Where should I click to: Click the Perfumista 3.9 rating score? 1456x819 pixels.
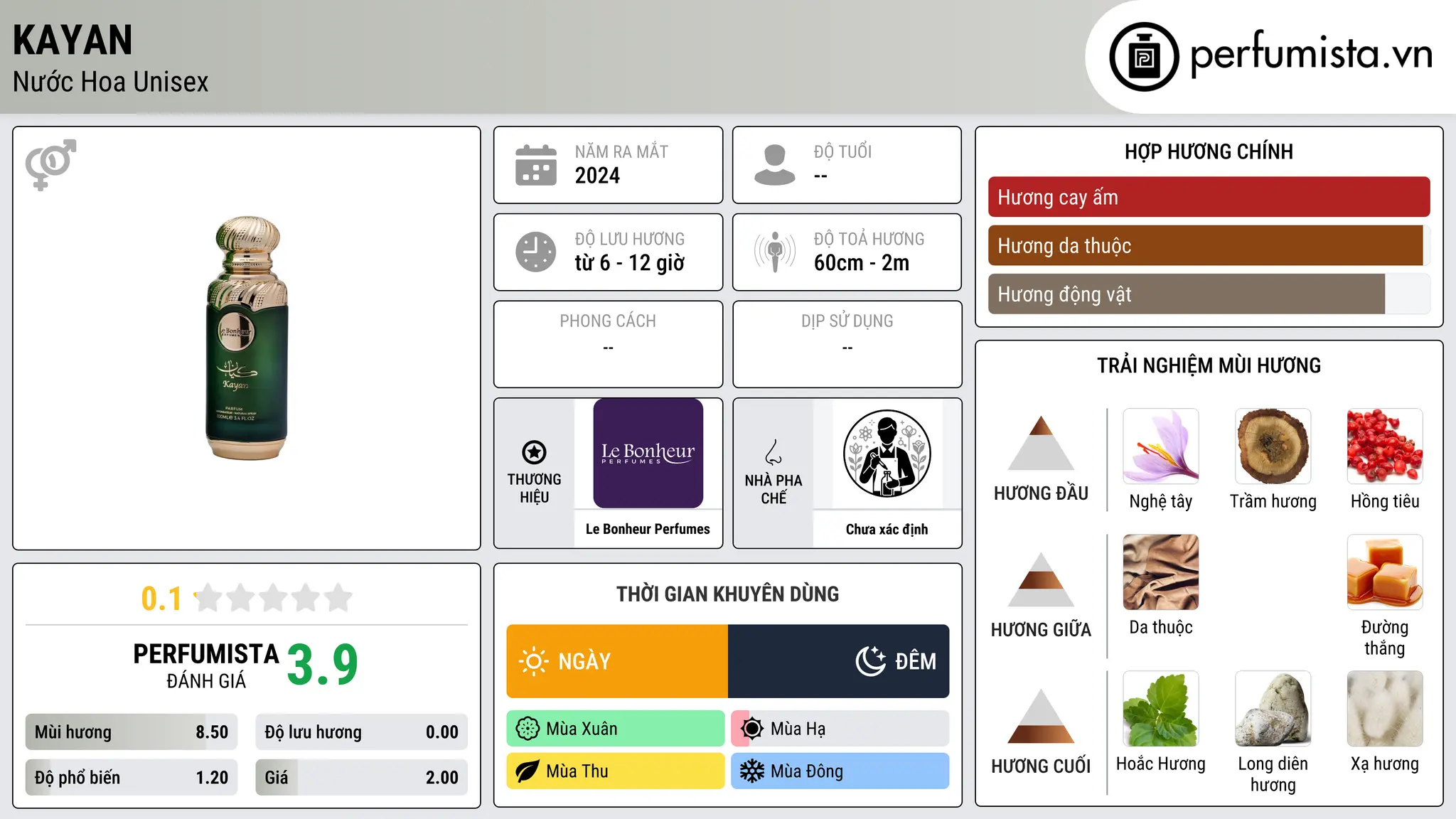click(322, 665)
